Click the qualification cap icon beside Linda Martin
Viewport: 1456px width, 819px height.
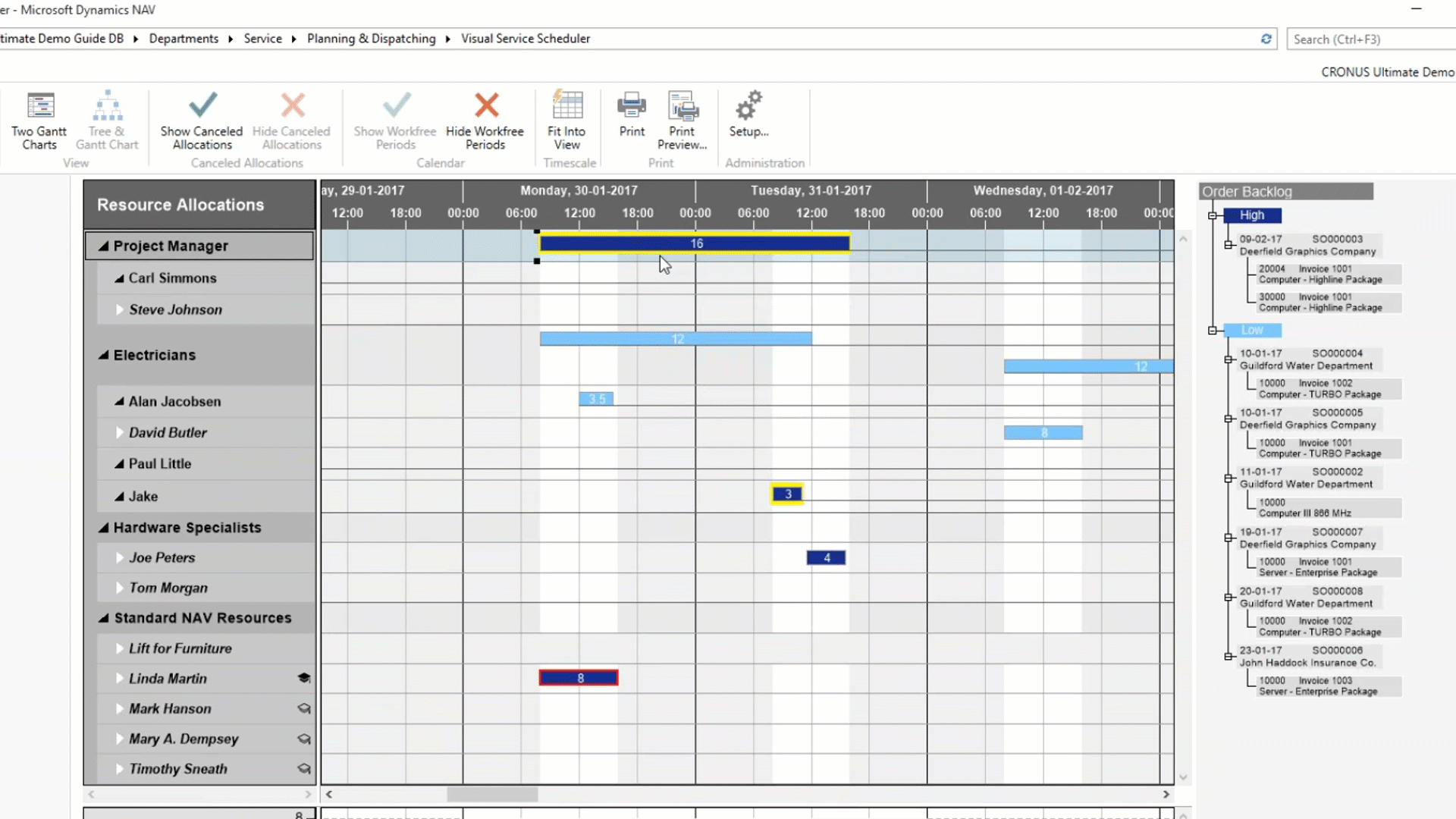tap(303, 678)
